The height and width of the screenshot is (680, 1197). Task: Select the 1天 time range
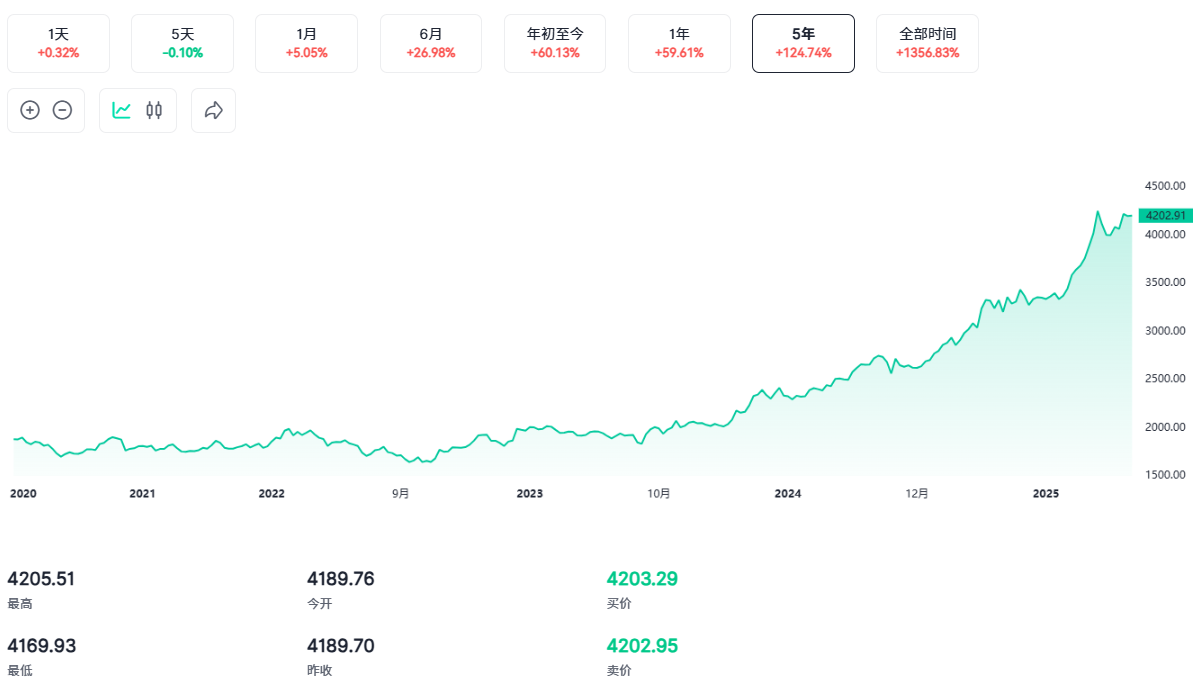pos(58,43)
